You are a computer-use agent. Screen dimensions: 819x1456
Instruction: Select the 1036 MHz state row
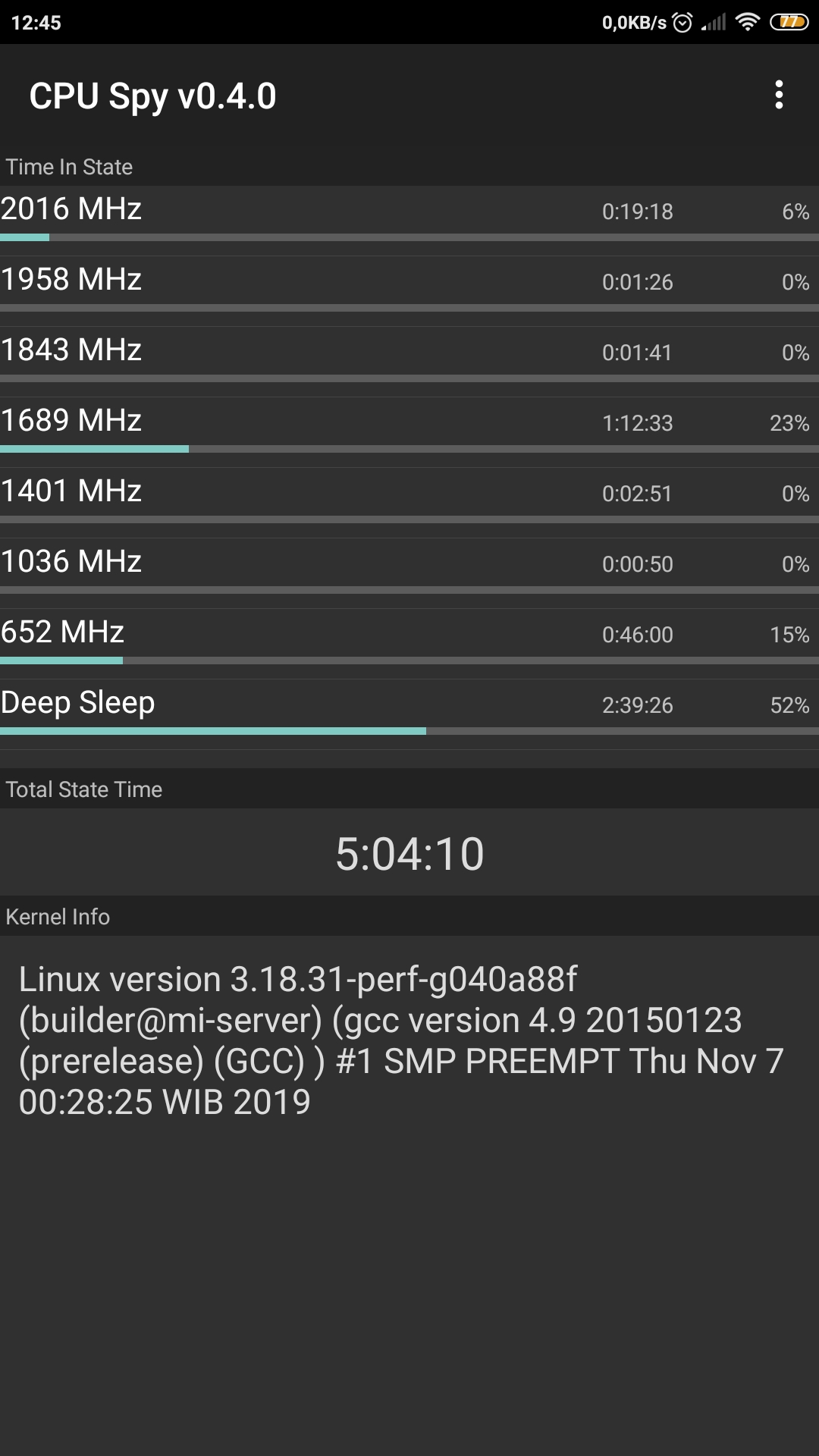[x=409, y=563]
